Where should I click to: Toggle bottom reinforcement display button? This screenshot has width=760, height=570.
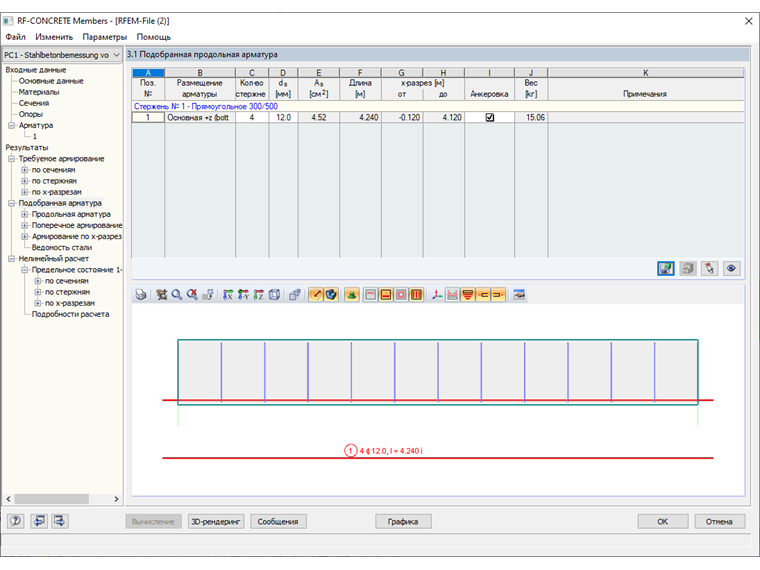coord(386,295)
